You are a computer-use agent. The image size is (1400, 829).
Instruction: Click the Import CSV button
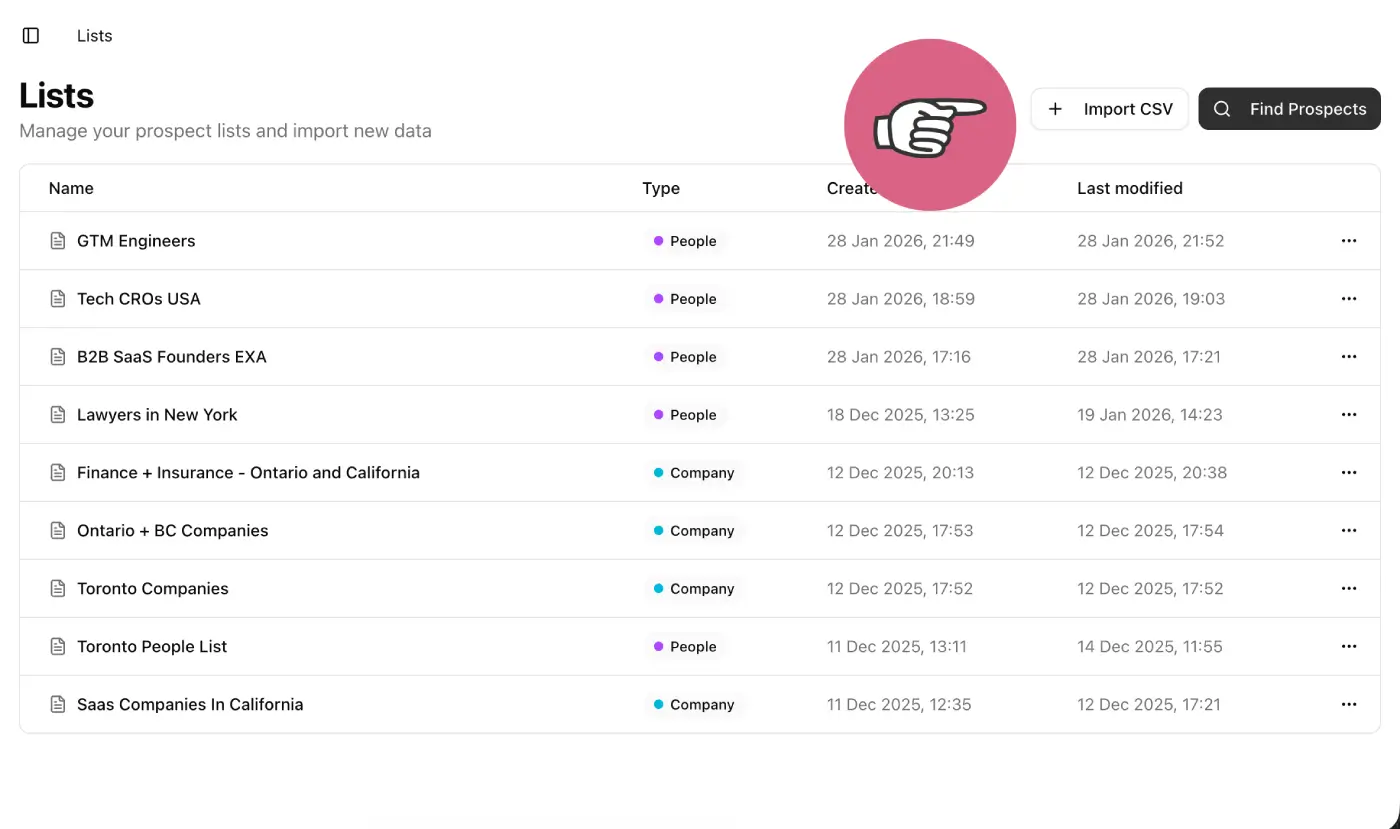click(x=1109, y=109)
